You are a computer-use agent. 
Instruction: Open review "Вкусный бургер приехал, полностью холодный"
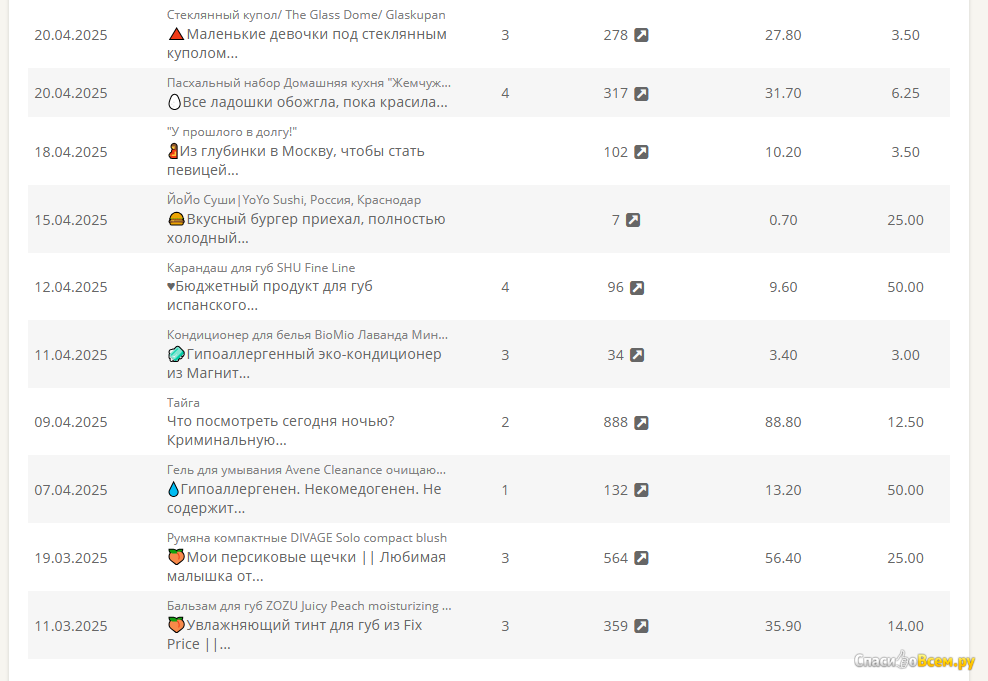pyautogui.click(x=306, y=229)
